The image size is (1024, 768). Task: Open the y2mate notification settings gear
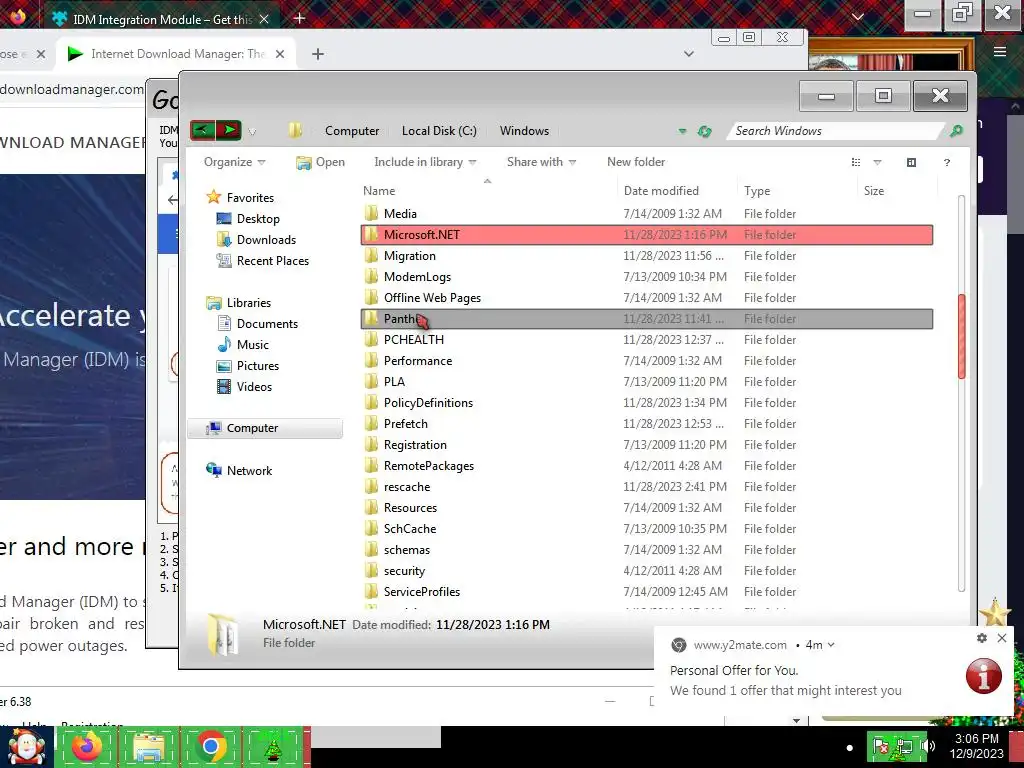[x=982, y=638]
